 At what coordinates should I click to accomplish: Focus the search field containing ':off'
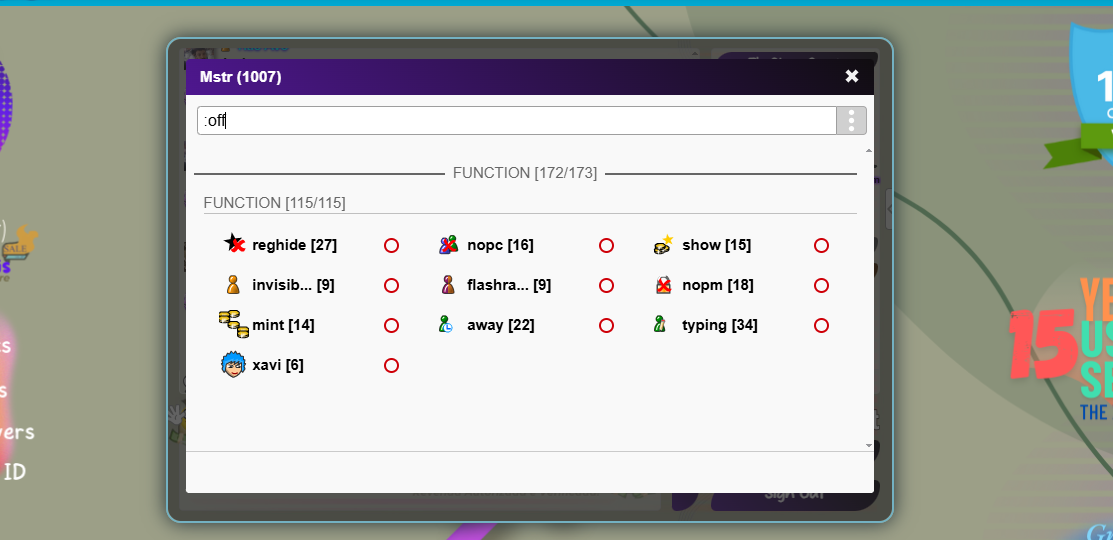coord(517,121)
